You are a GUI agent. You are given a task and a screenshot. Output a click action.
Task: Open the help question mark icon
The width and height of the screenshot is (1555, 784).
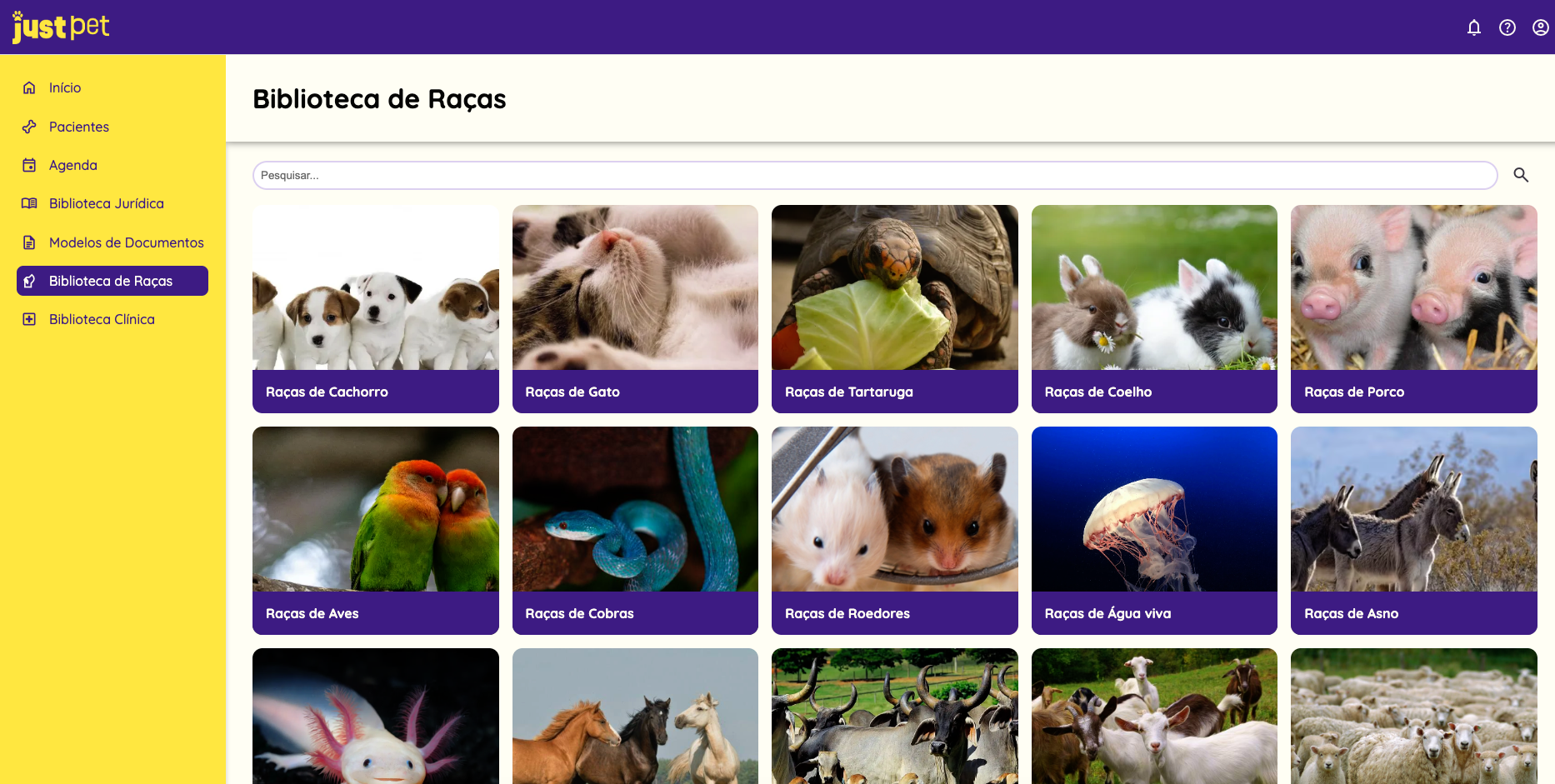pos(1507,27)
